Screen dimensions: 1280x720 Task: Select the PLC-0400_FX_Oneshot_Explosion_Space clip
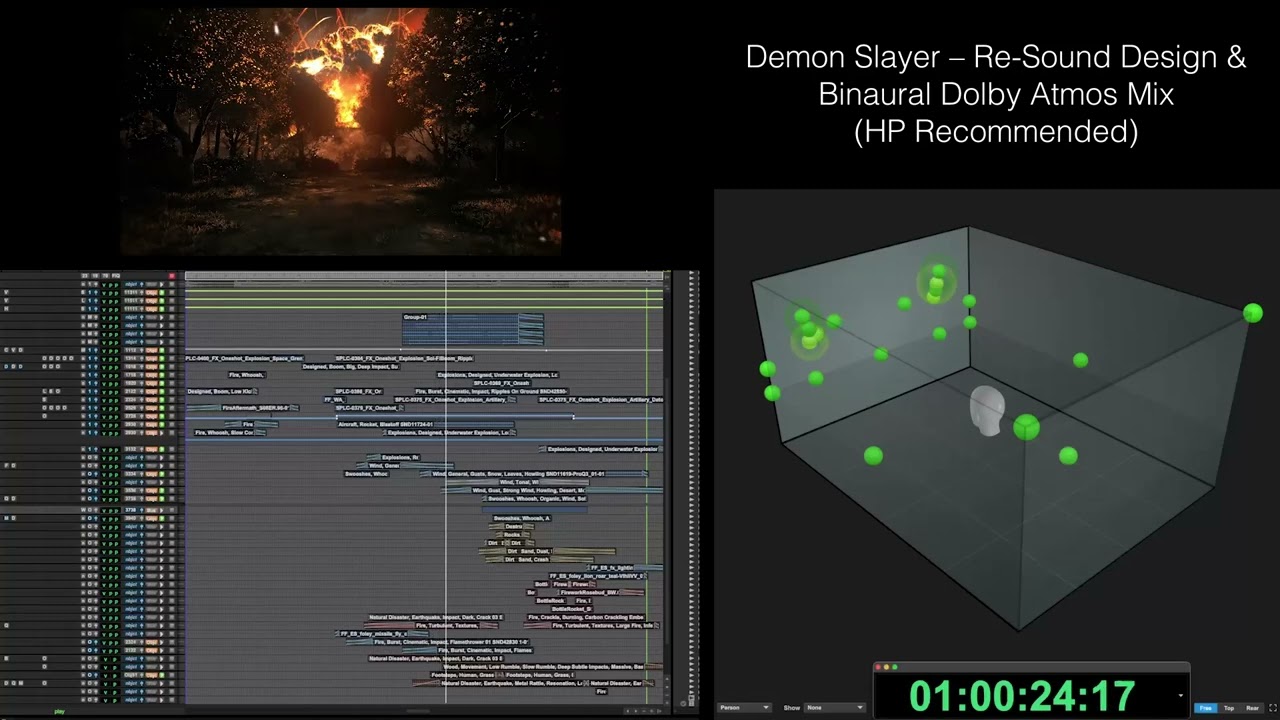pos(244,358)
